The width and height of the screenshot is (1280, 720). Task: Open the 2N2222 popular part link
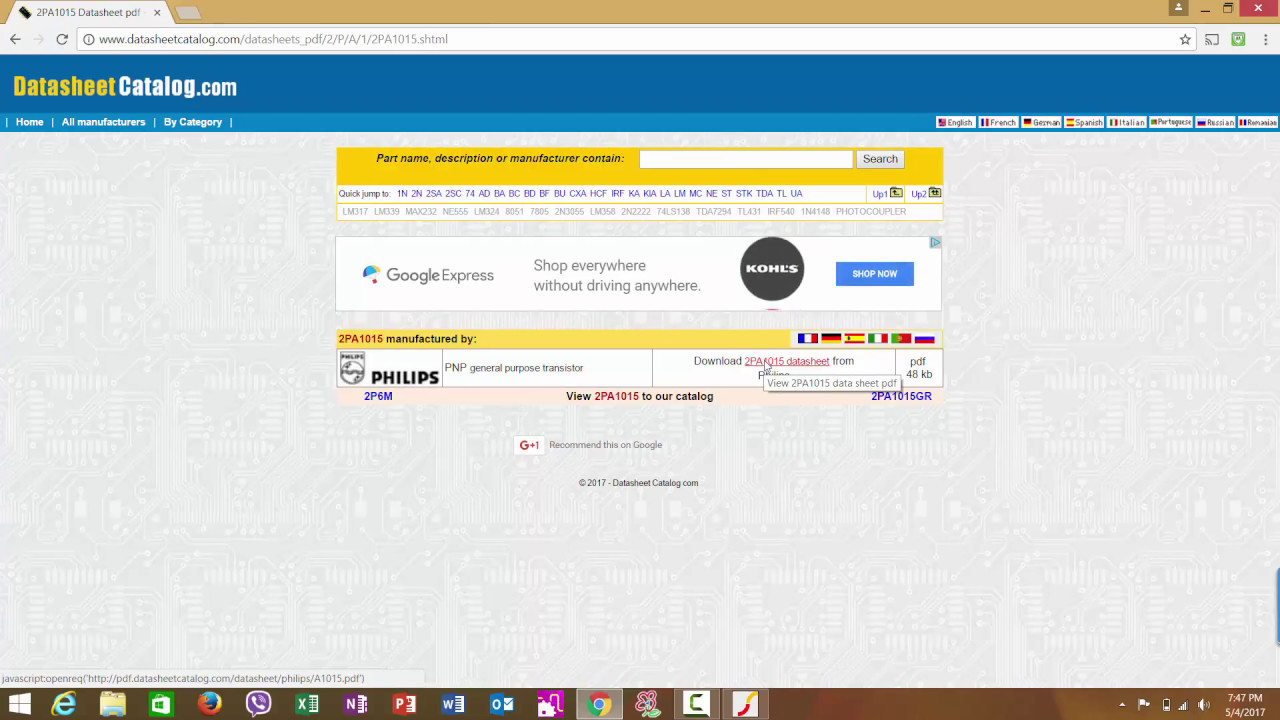[x=636, y=212]
